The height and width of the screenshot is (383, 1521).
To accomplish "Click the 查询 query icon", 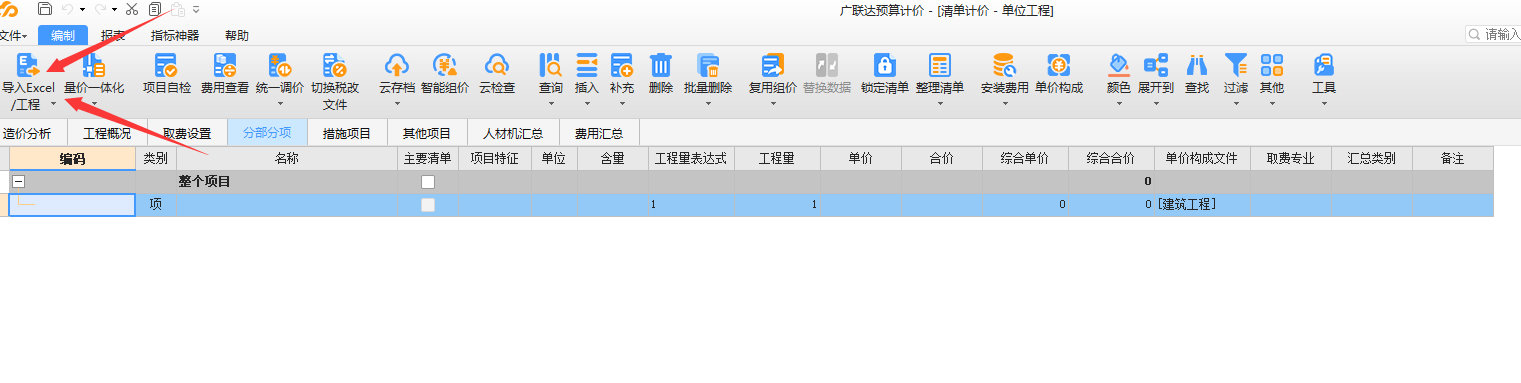I will pyautogui.click(x=550, y=66).
